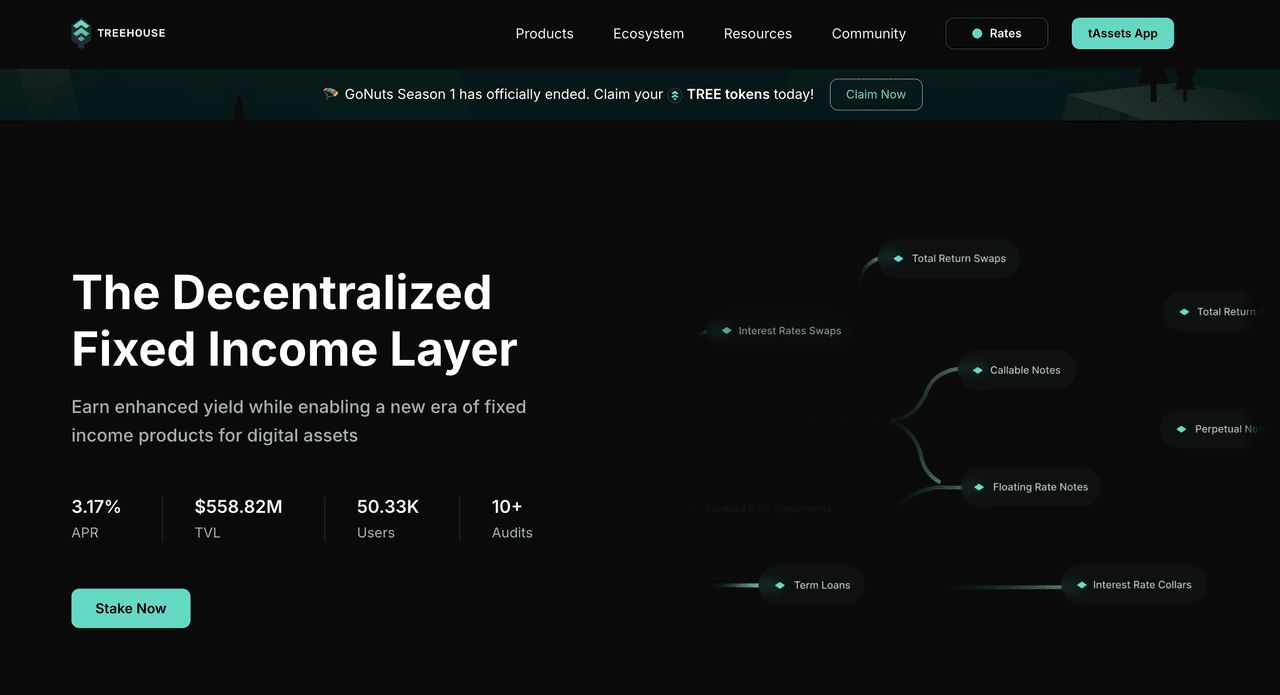Screen dimensions: 1280x695
Task: Click the $558.82M TVL statistic
Action: tap(238, 507)
